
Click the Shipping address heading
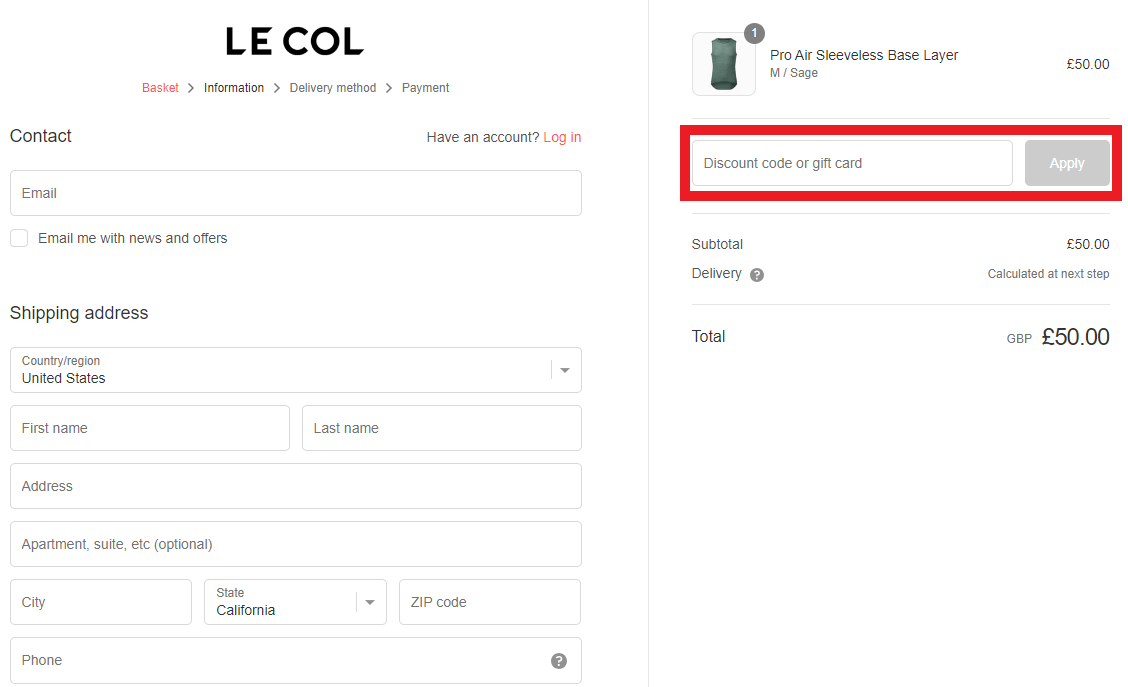point(79,313)
